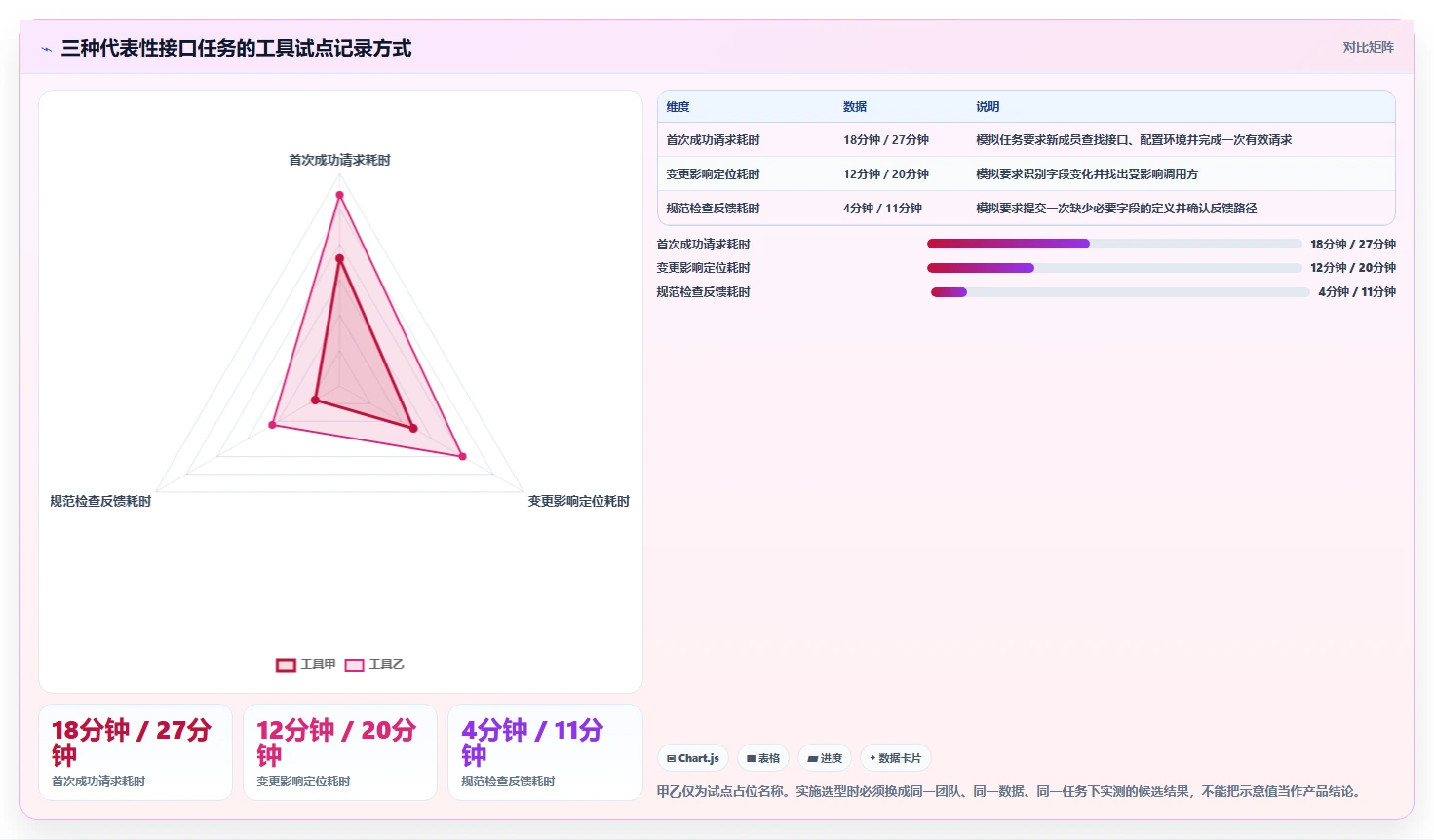Image resolution: width=1434 pixels, height=840 pixels.
Task: Click description 模拟要求识别字段变化
Action: coord(1087,174)
